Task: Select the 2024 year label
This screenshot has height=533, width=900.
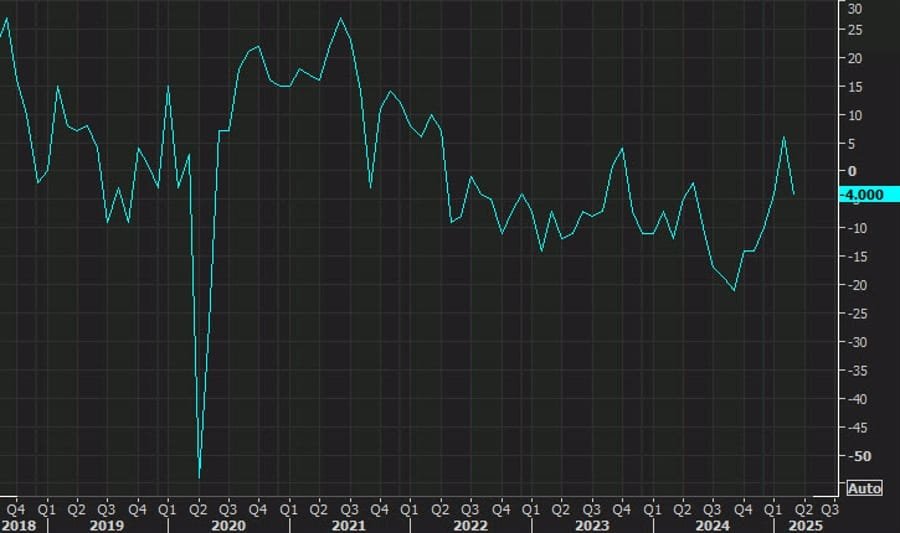Action: click(x=712, y=524)
